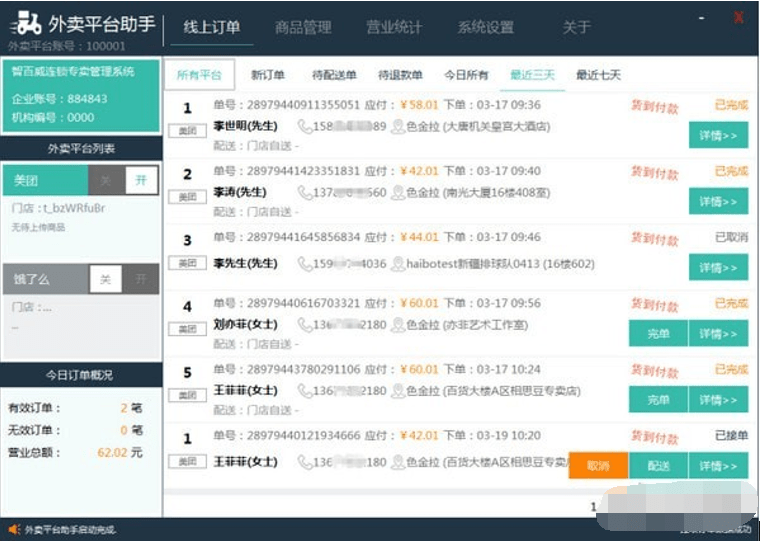Click 今日订单概况 panel header

pyautogui.click(x=79, y=375)
